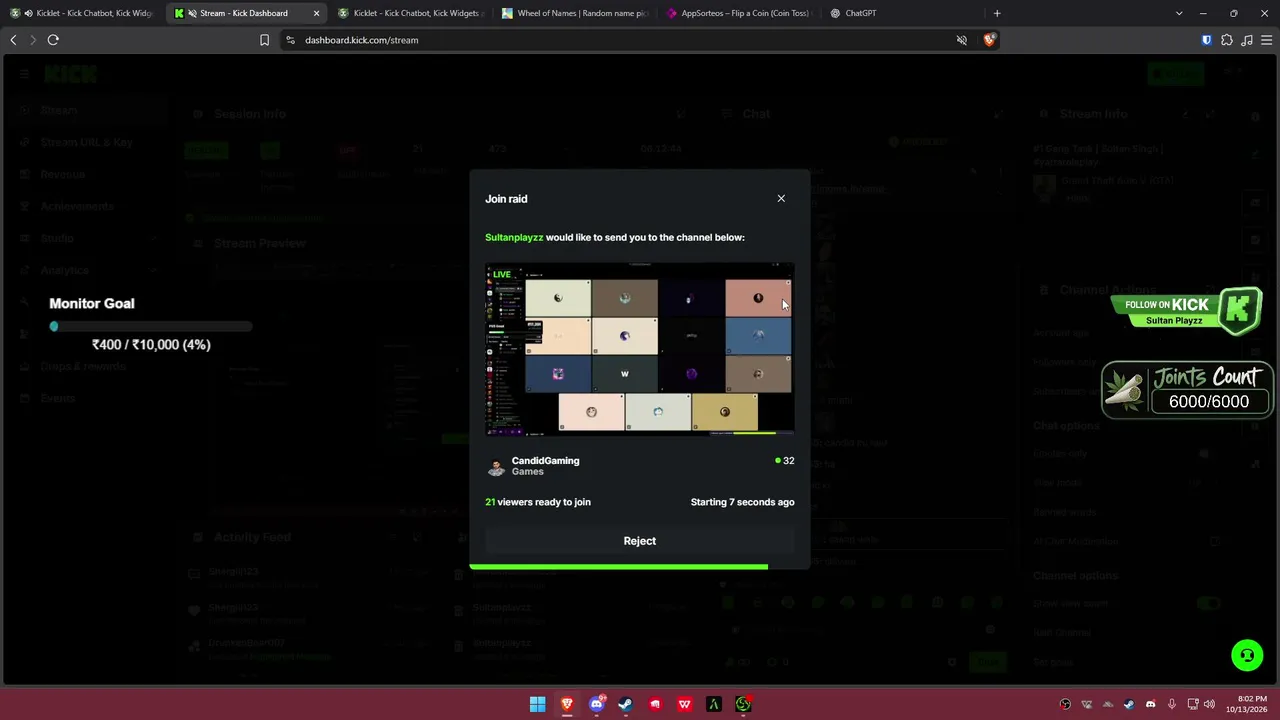Open the Brave main menu

[1266, 40]
